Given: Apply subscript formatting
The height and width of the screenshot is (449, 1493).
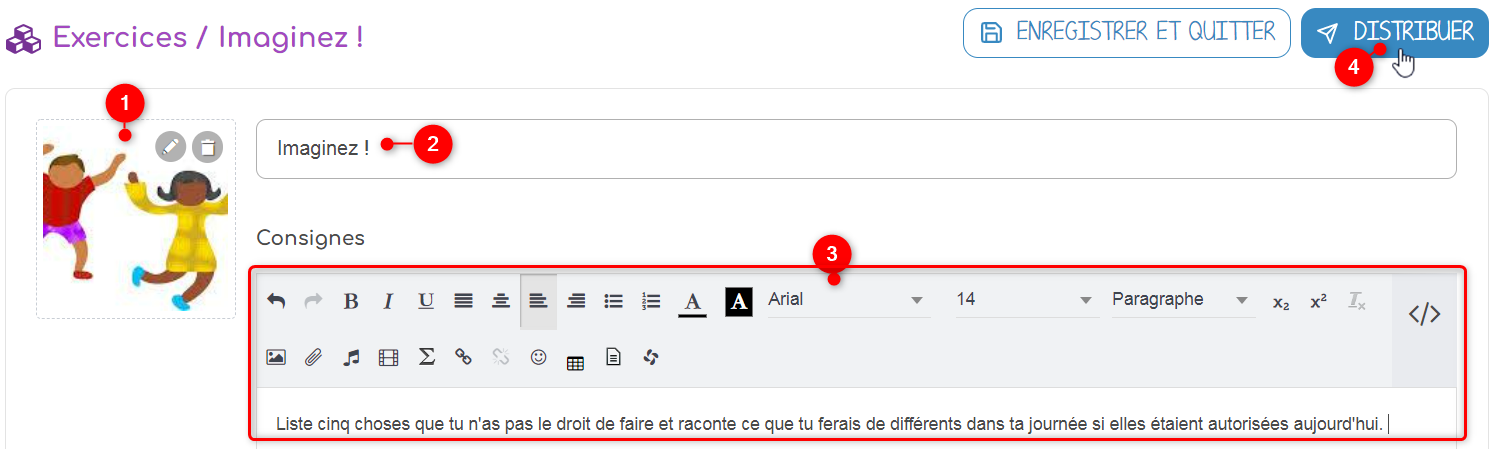Looking at the screenshot, I should coord(1281,302).
